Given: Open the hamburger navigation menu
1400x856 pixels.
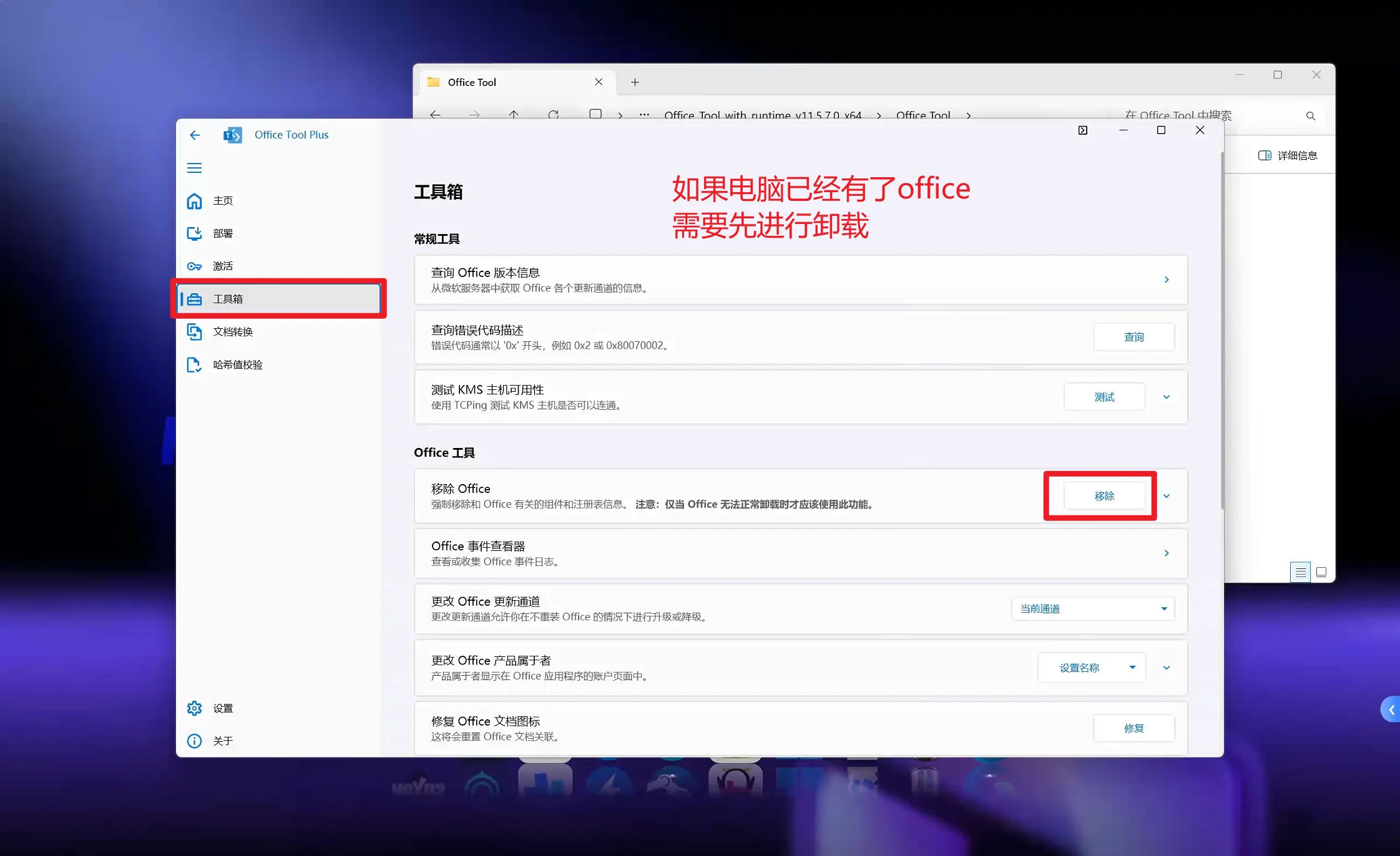Looking at the screenshot, I should [x=195, y=168].
